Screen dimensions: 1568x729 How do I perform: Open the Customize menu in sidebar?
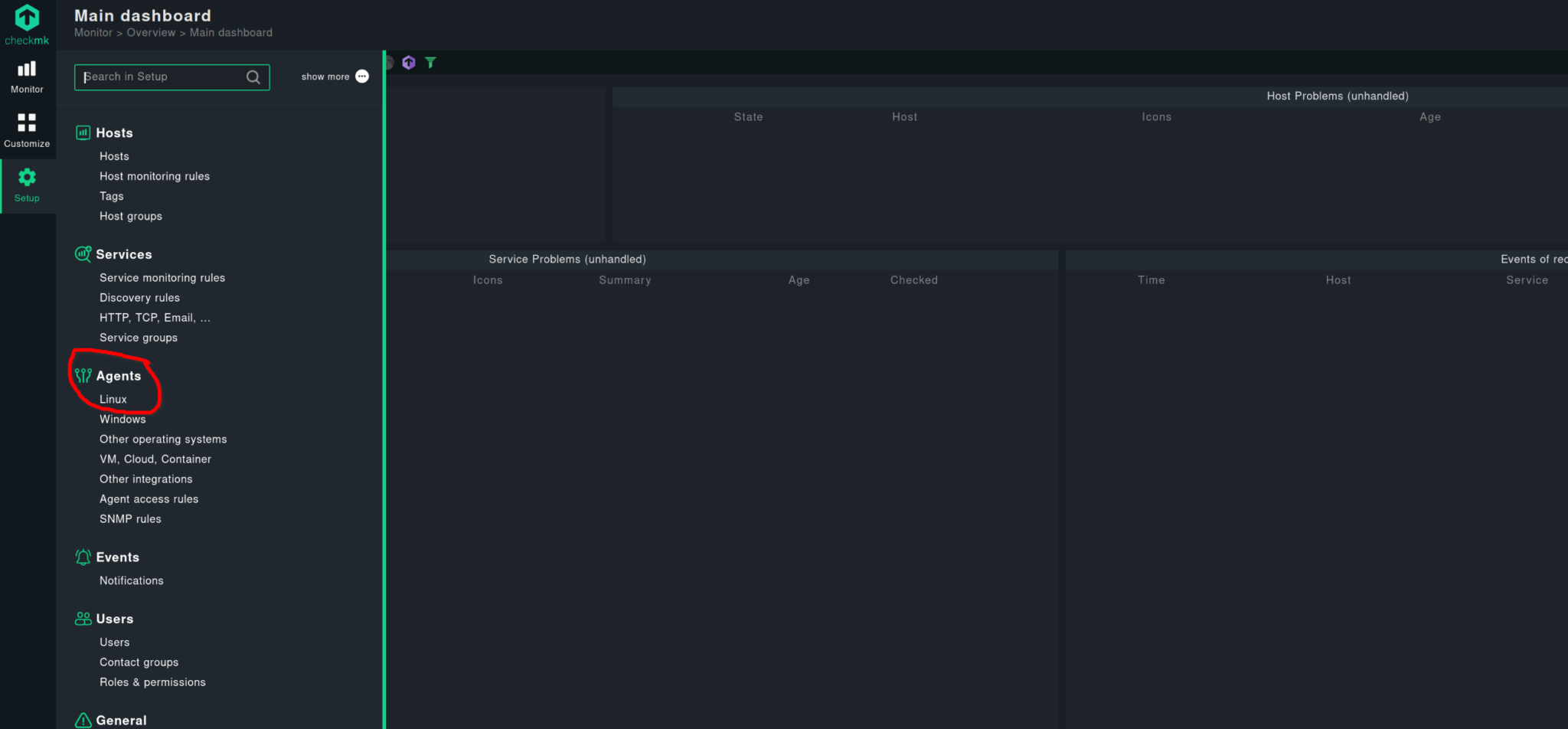[27, 131]
